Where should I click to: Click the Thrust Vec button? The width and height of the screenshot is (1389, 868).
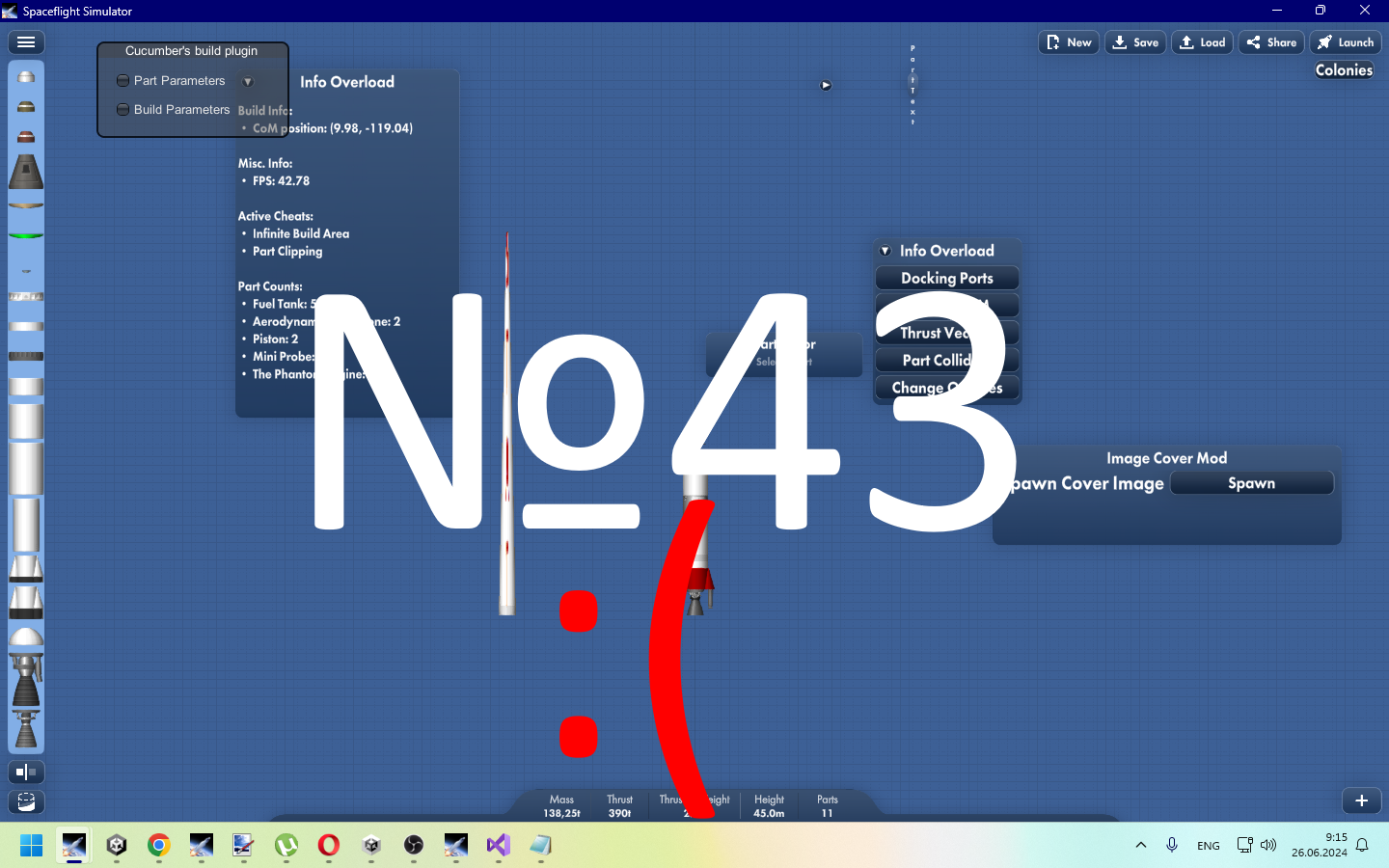point(947,333)
